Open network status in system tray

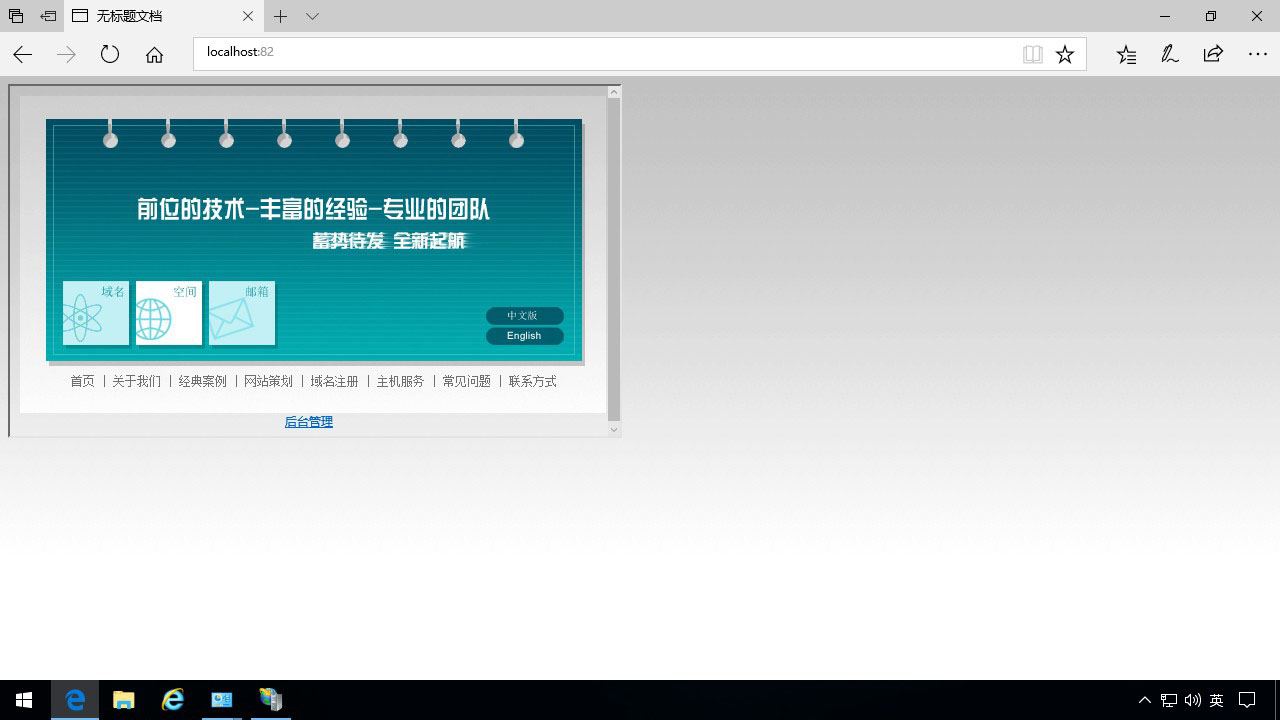point(1168,700)
